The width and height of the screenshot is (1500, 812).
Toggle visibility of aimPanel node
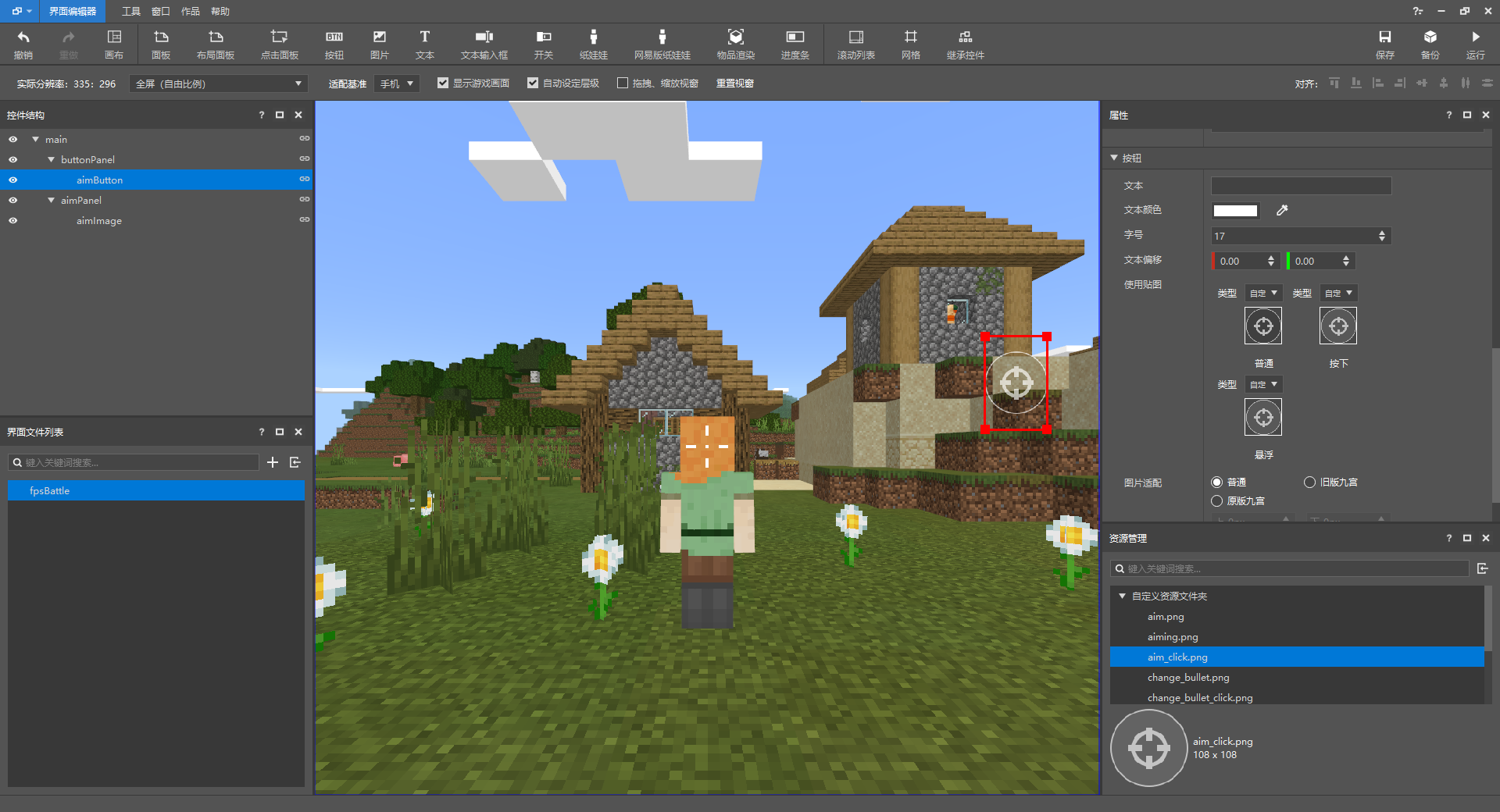tap(13, 200)
